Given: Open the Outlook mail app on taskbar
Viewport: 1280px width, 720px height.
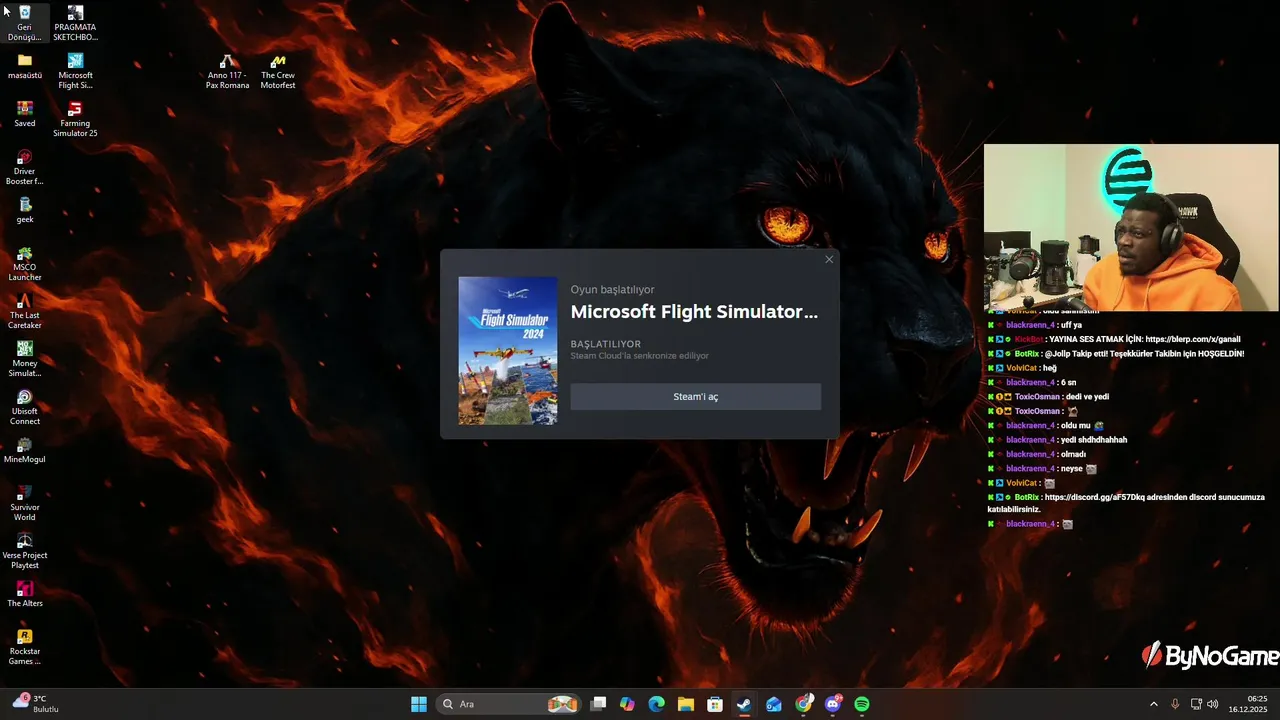Looking at the screenshot, I should point(774,704).
